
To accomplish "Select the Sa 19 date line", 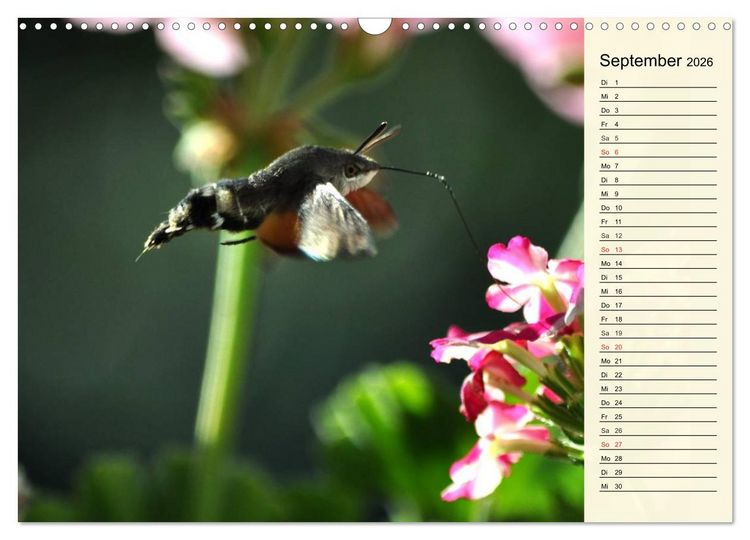I will click(x=658, y=333).
